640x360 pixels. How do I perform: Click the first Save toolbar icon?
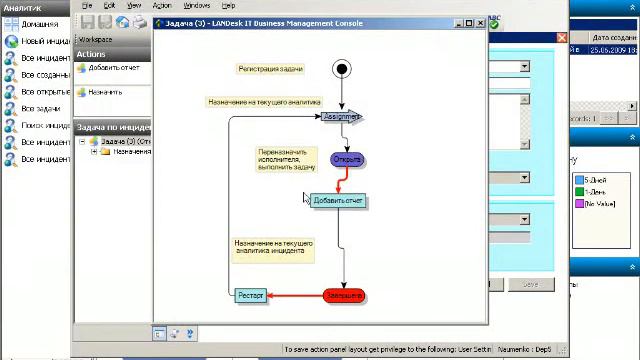tap(87, 22)
